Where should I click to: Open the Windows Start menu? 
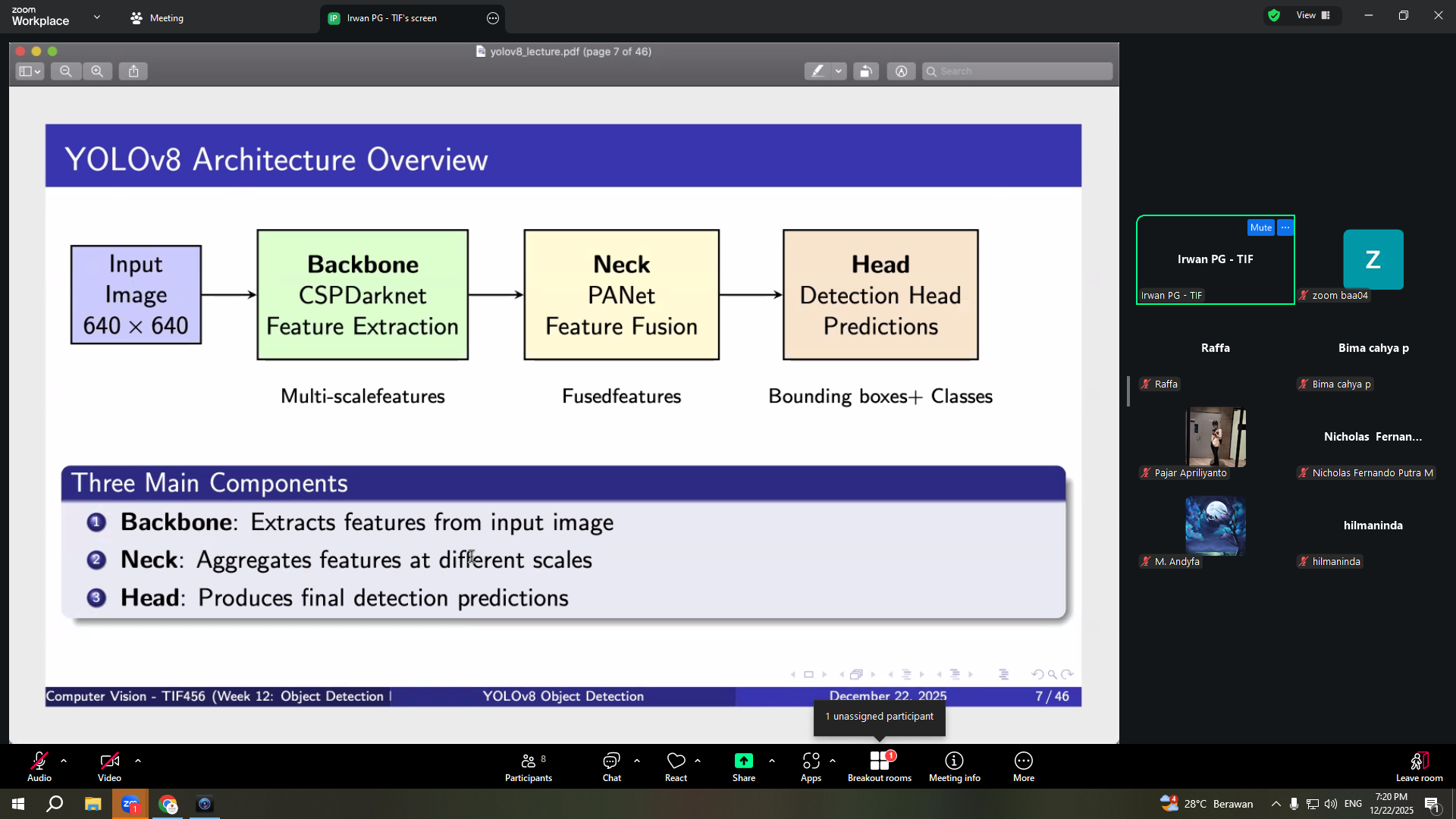point(18,804)
